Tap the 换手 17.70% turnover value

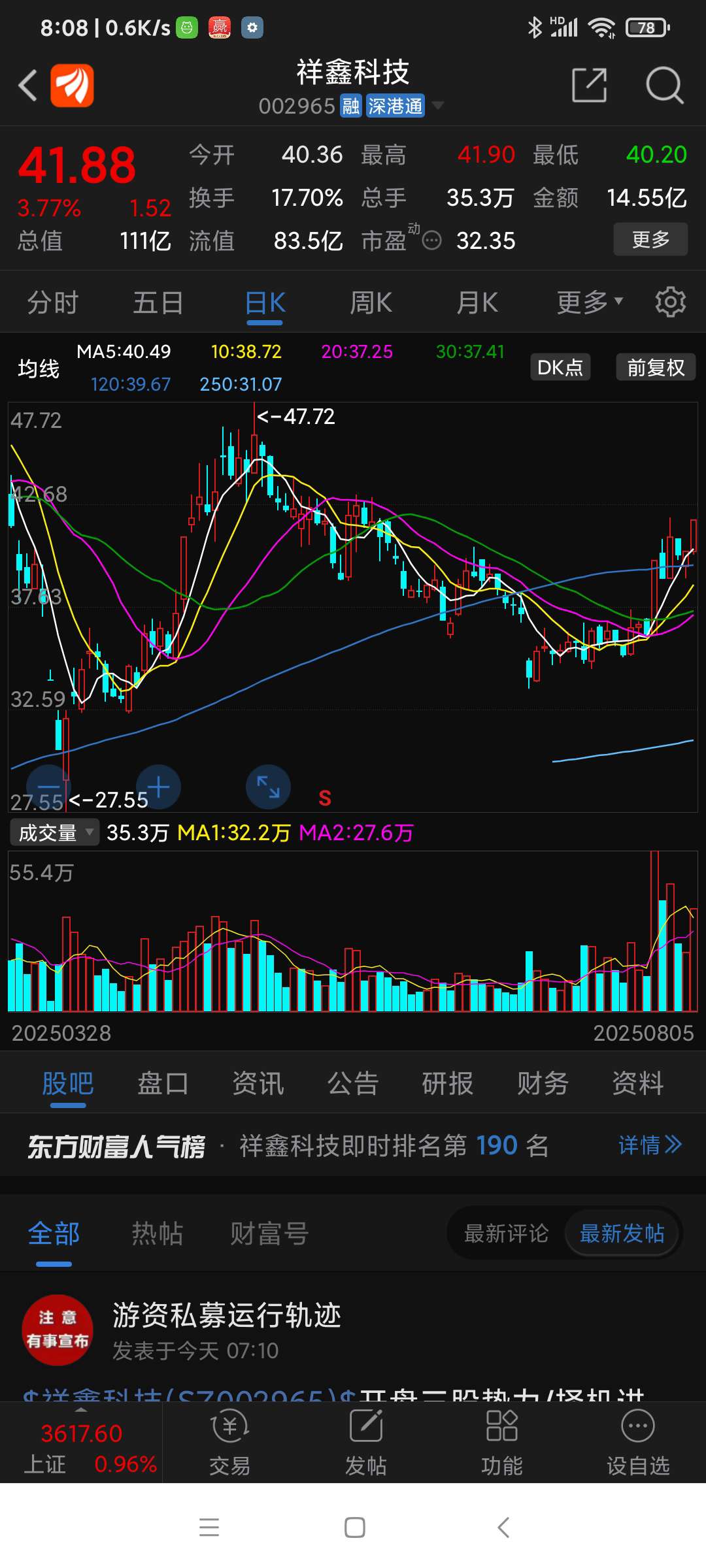coord(307,197)
